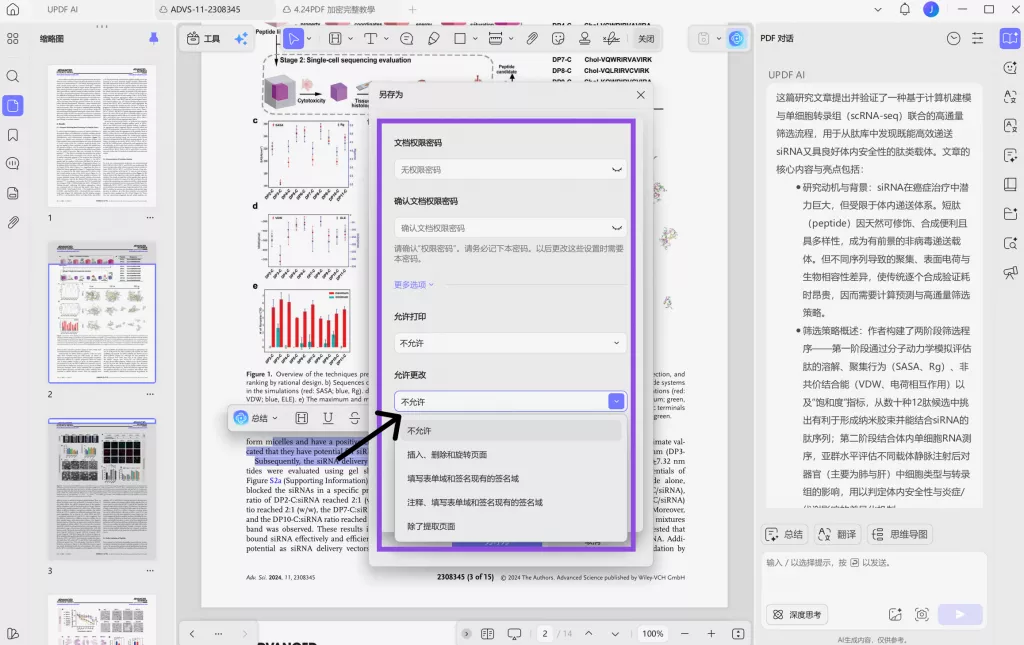Screen dimensions: 1024x645
Task: Select the cursor pointer tool
Action: click(x=293, y=39)
